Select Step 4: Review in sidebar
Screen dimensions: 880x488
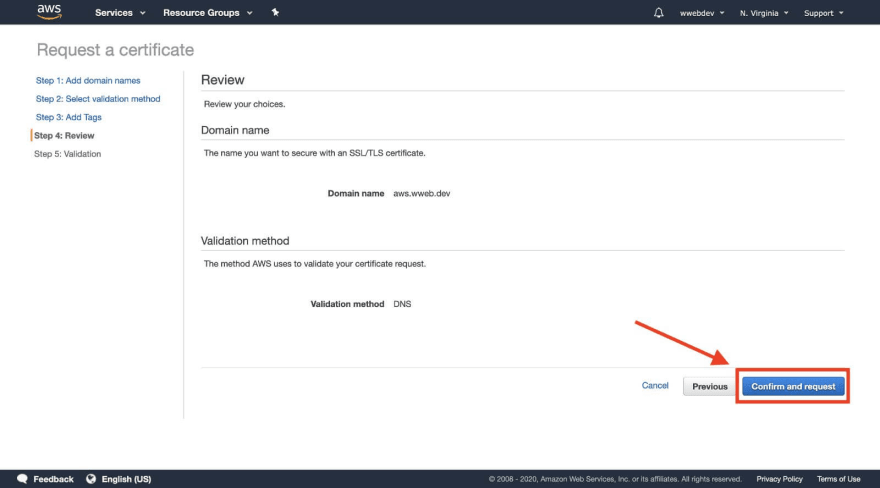click(64, 136)
